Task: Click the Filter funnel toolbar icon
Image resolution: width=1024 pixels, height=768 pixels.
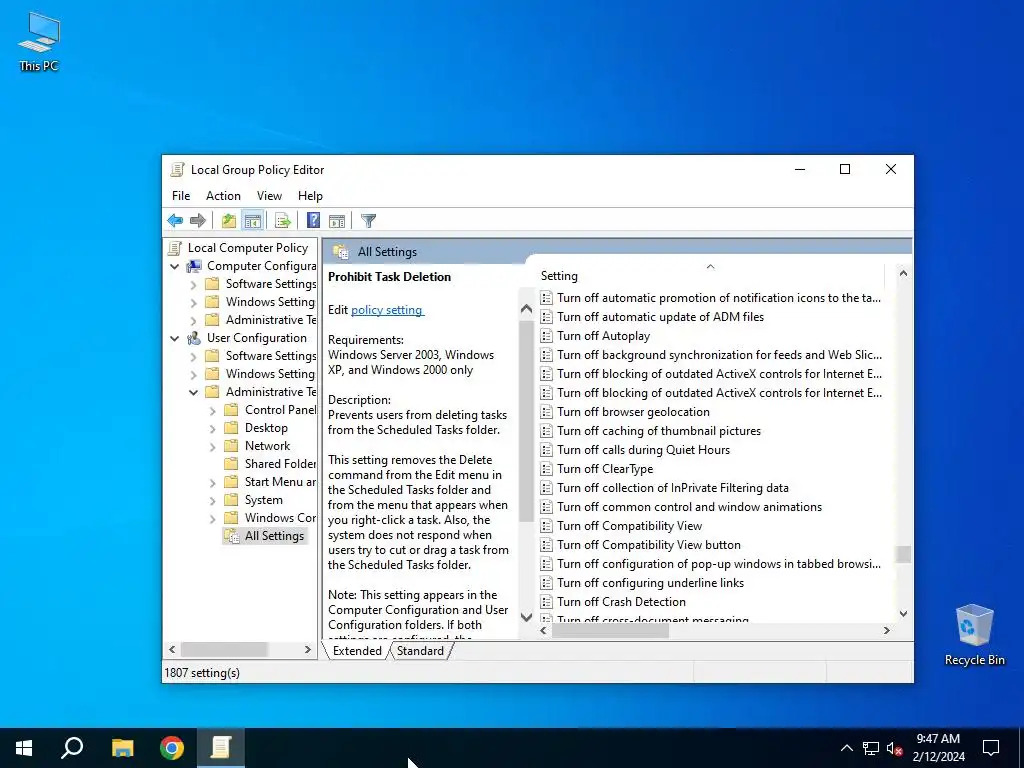Action: [368, 221]
